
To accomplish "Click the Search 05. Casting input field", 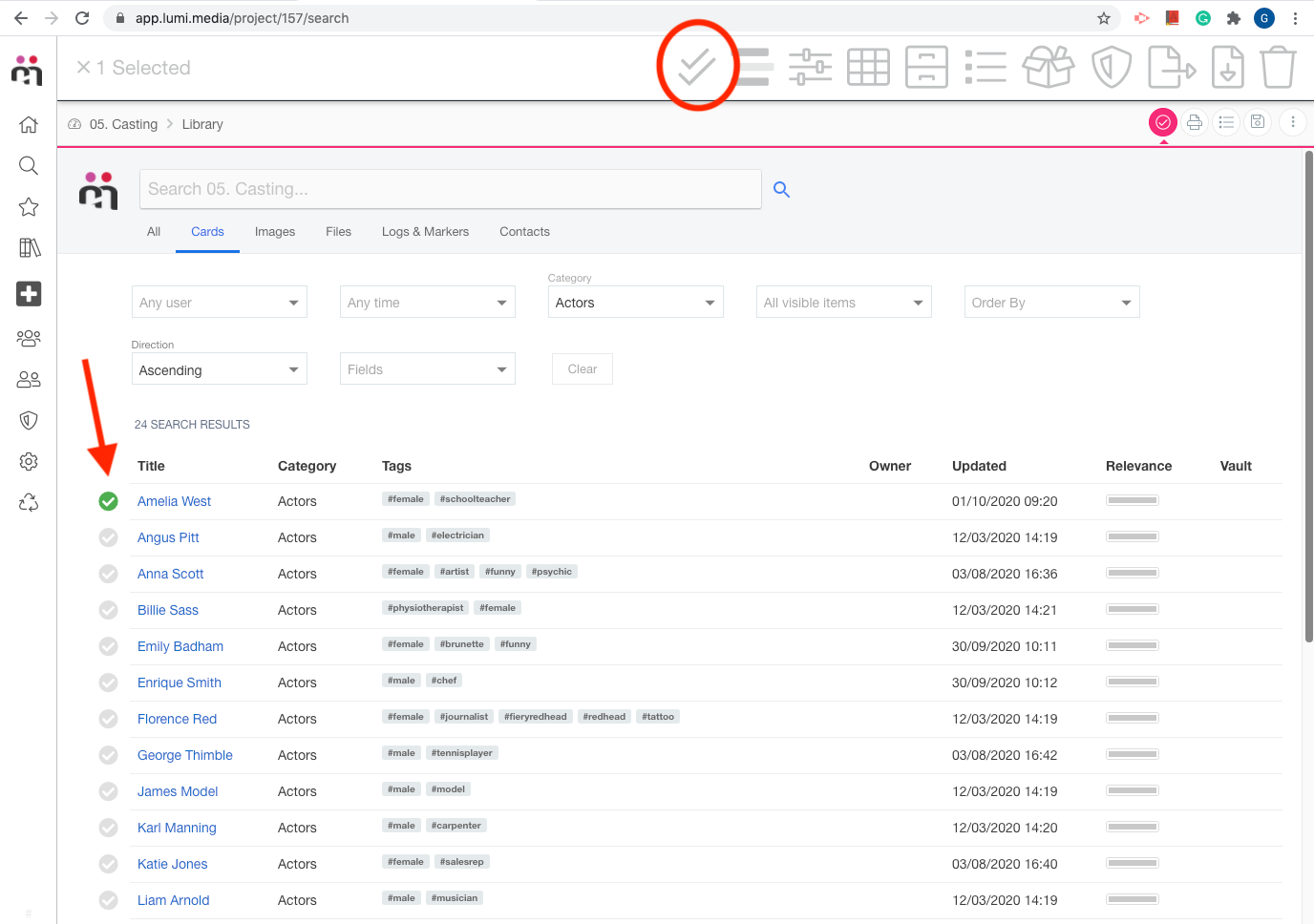I will (x=451, y=189).
